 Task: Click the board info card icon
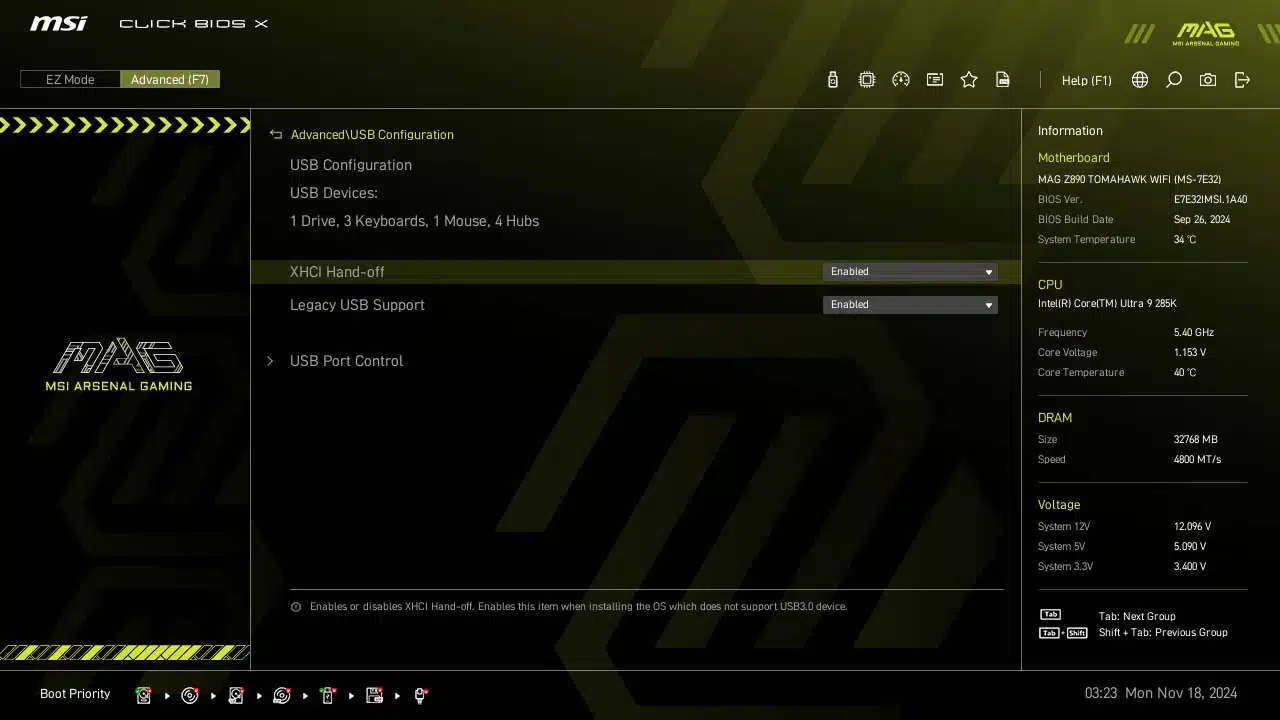(935, 80)
